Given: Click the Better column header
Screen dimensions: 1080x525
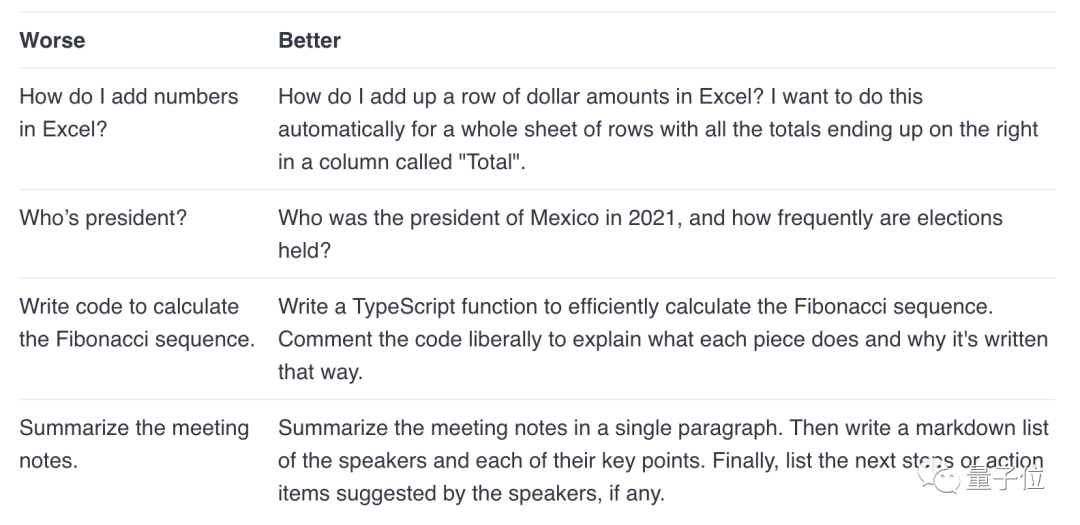Looking at the screenshot, I should 309,40.
